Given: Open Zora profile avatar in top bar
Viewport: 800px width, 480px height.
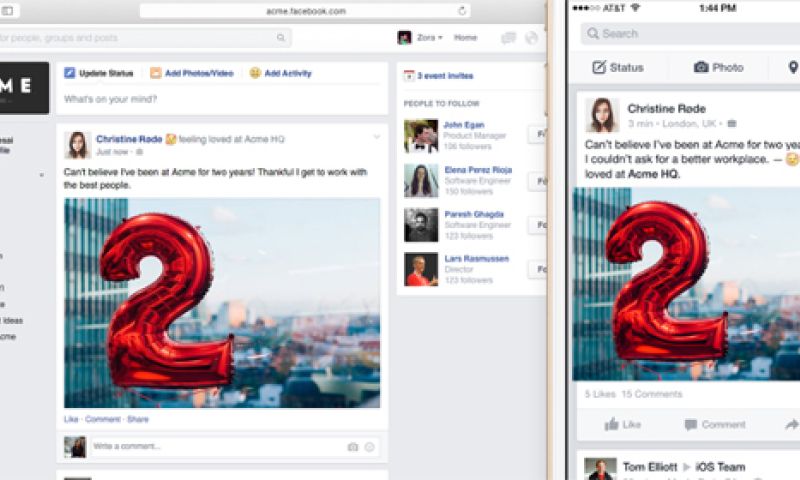Looking at the screenshot, I should 405,37.
